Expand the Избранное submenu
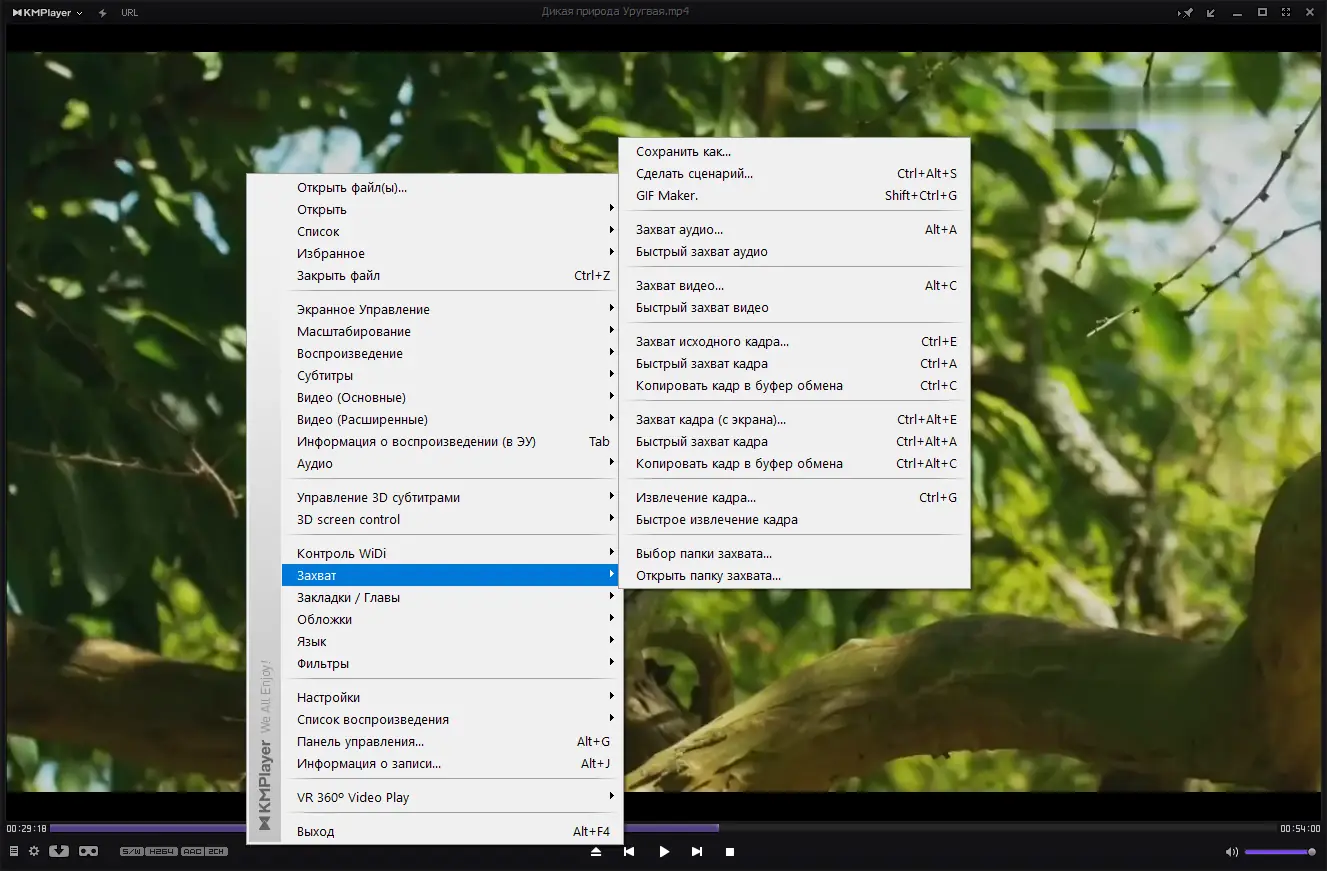Image resolution: width=1327 pixels, height=871 pixels. pos(448,254)
